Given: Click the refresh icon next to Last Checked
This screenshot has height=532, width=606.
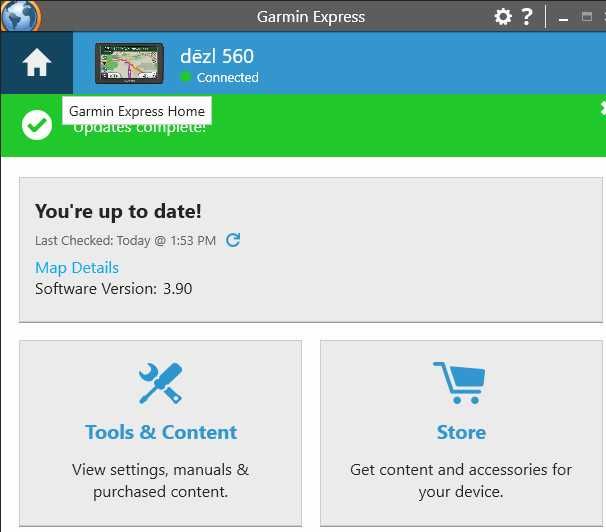Looking at the screenshot, I should tap(233, 240).
